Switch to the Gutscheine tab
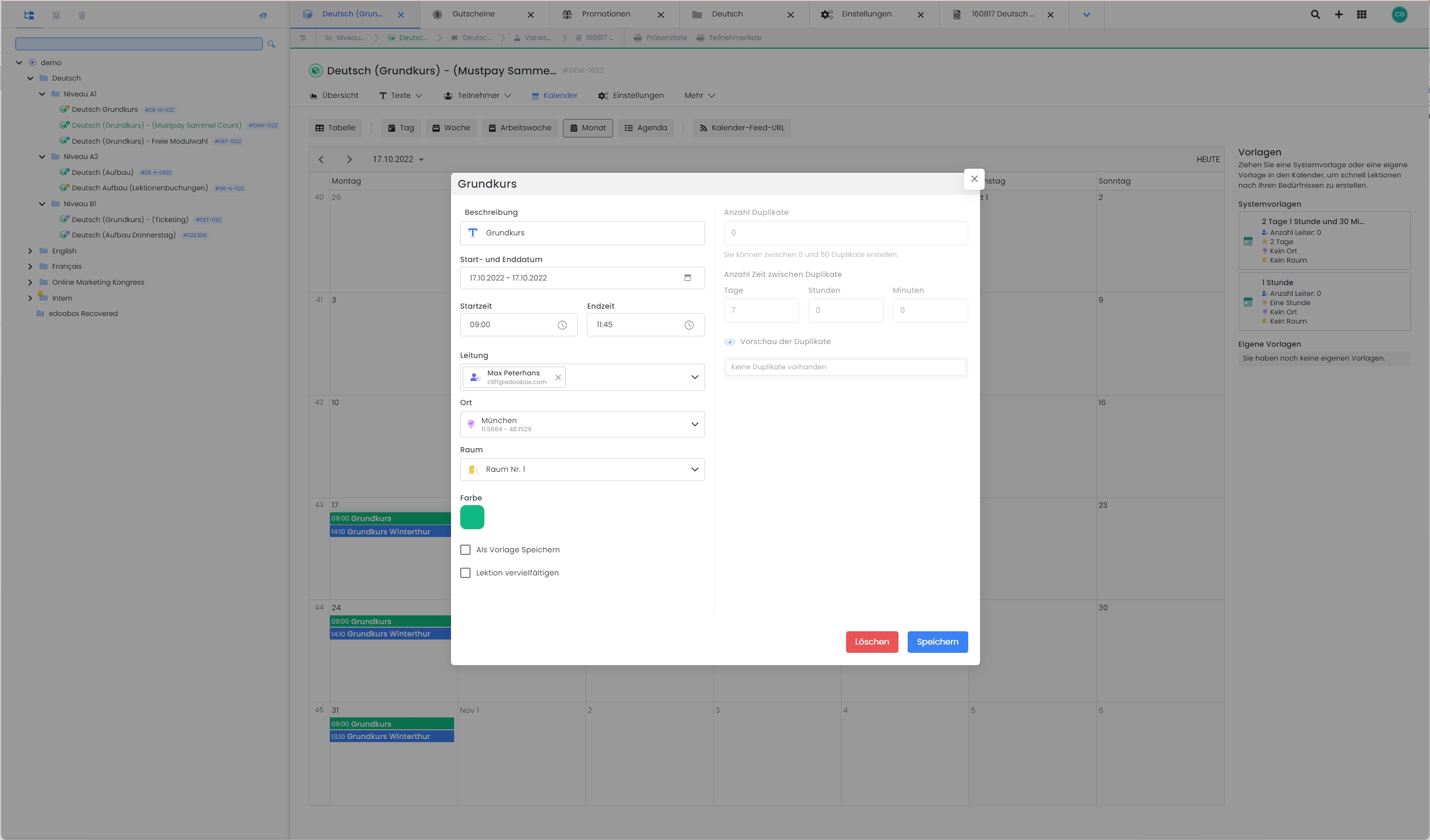 click(473, 14)
